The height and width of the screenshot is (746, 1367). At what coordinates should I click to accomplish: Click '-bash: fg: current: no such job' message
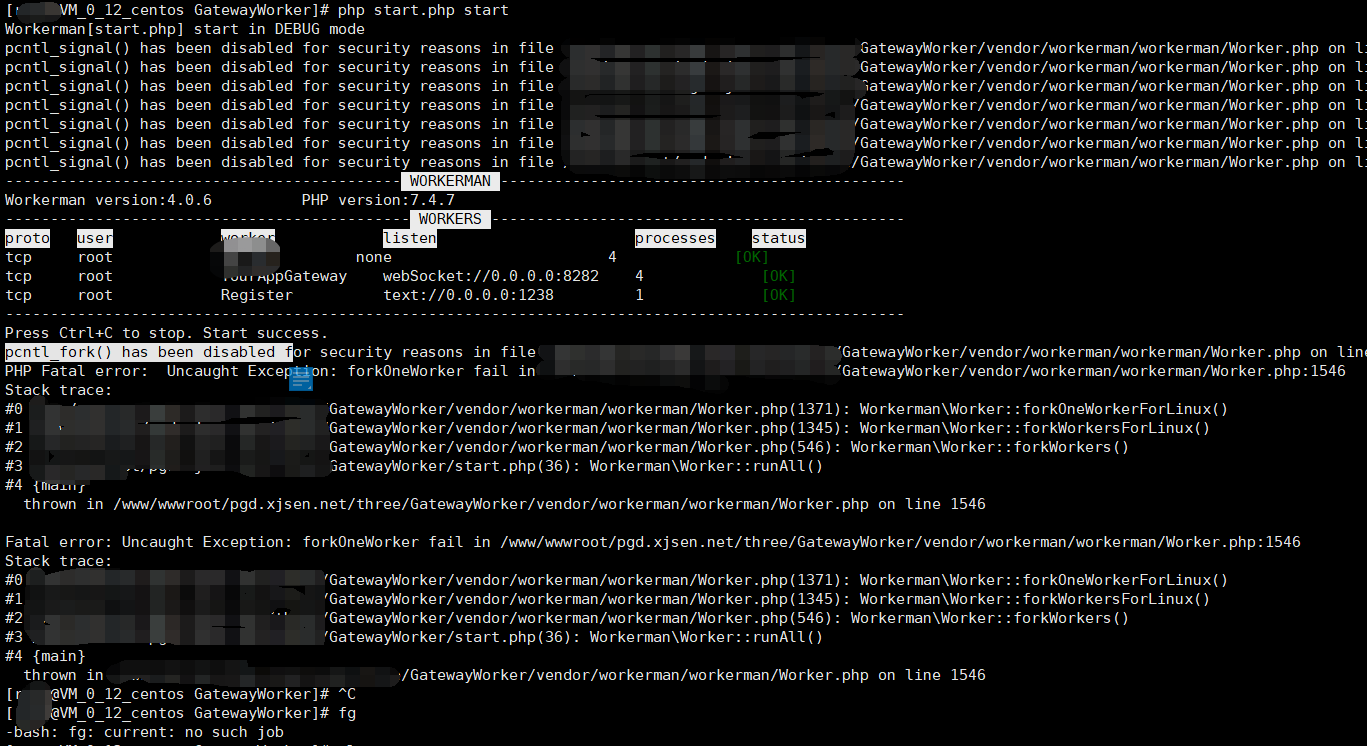144,732
